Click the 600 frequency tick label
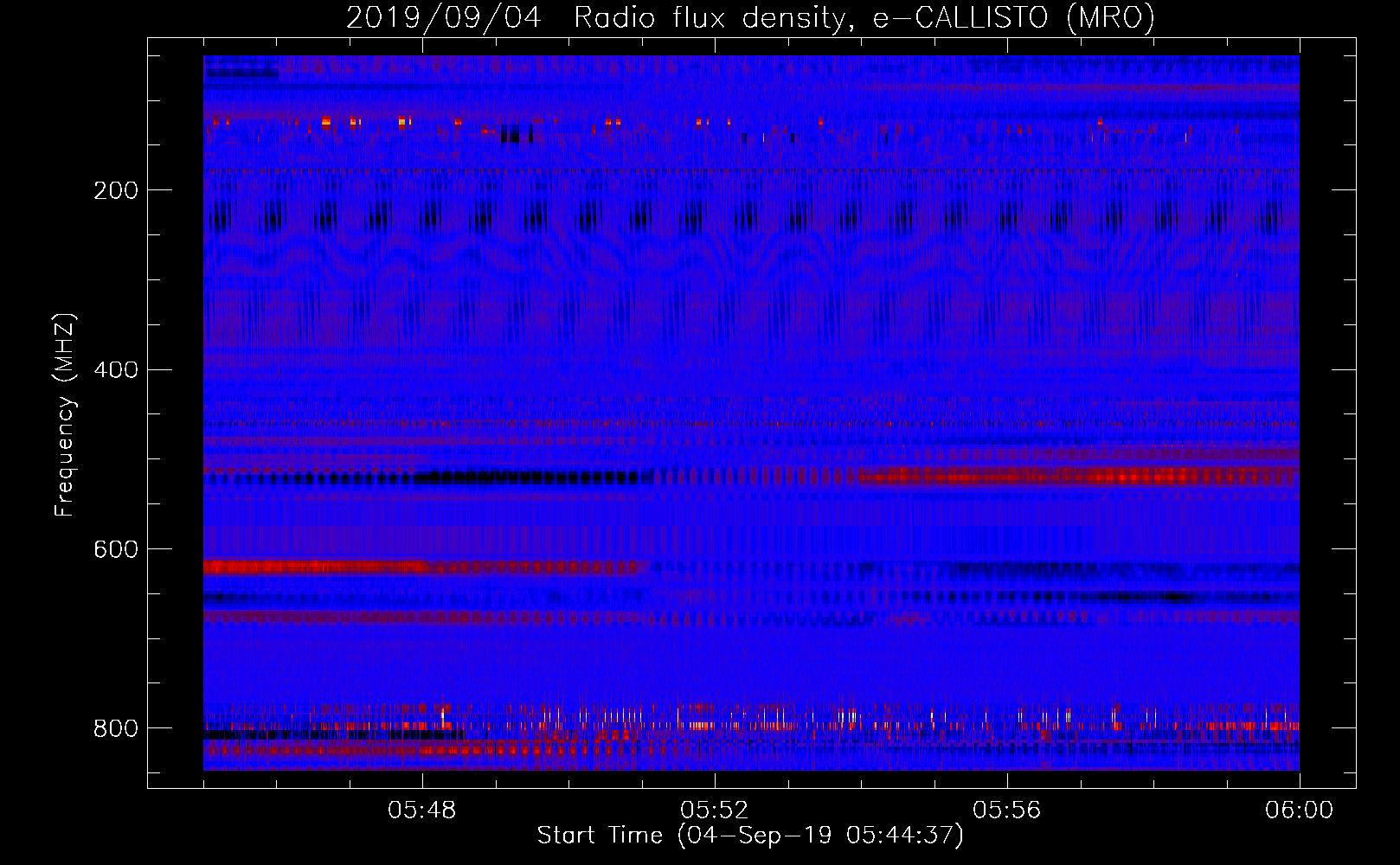Image resolution: width=1400 pixels, height=865 pixels. [115, 550]
